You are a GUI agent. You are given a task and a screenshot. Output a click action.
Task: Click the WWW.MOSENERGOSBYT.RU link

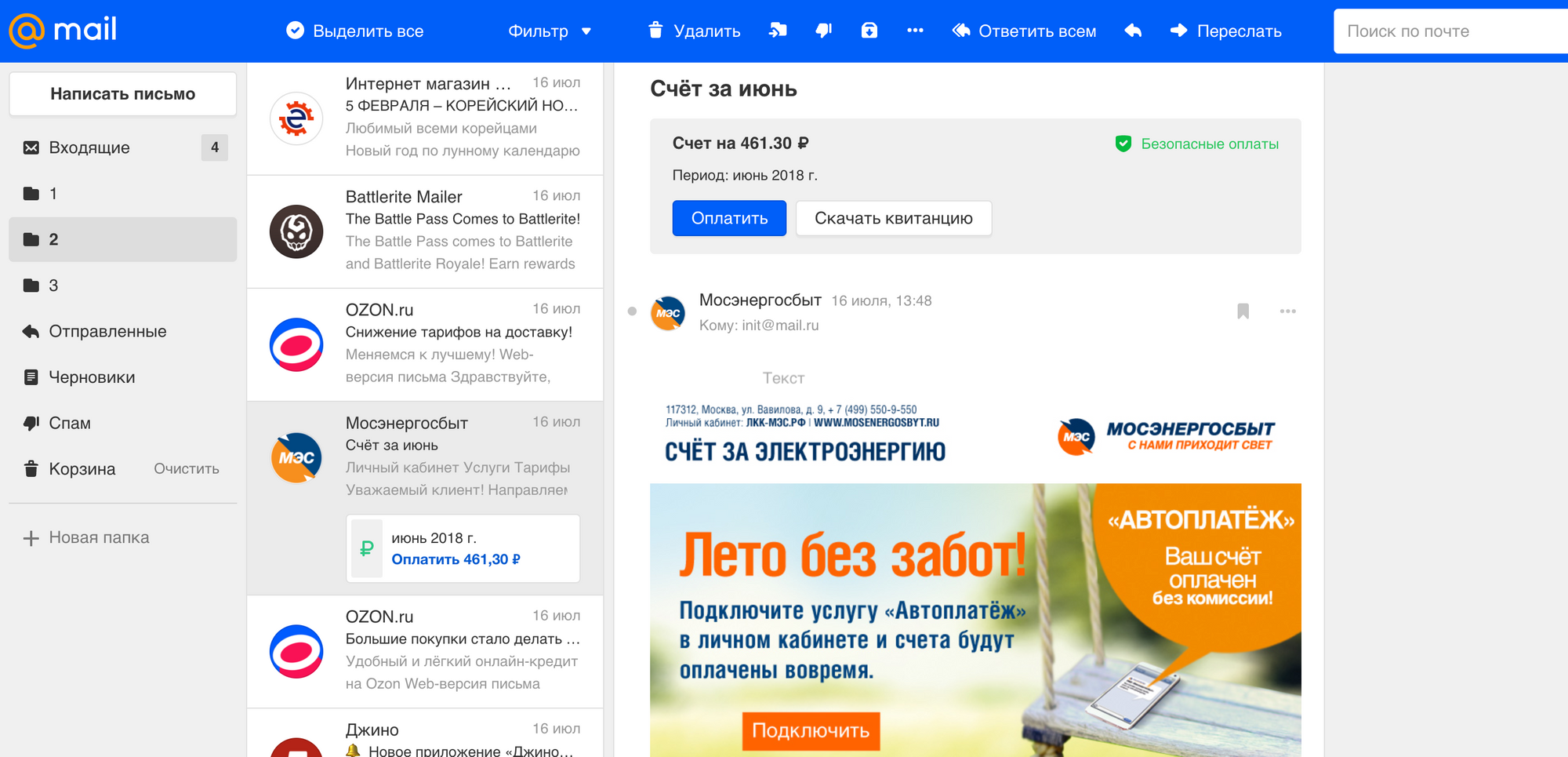click(876, 423)
